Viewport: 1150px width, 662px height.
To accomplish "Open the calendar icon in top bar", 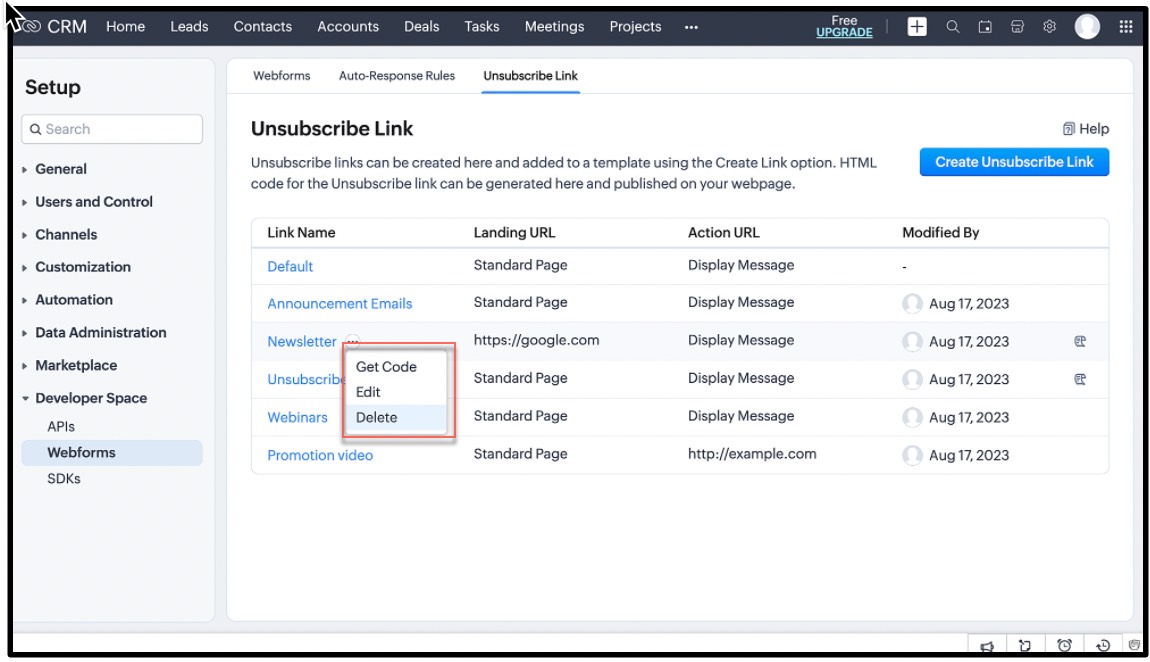I will 985,27.
